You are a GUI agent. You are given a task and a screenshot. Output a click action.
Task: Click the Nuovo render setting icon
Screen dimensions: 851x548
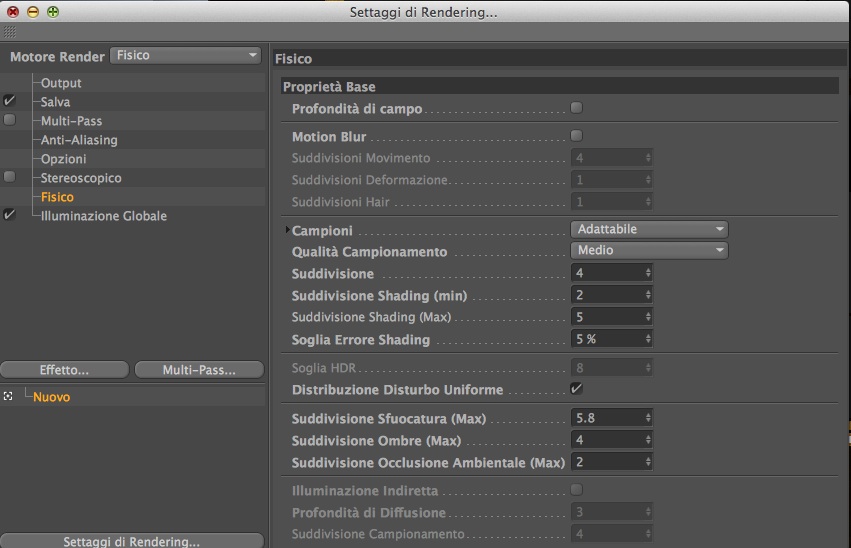8,397
